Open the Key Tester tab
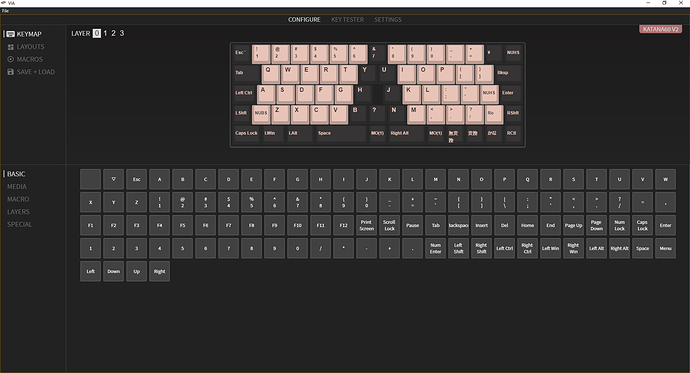 click(348, 20)
